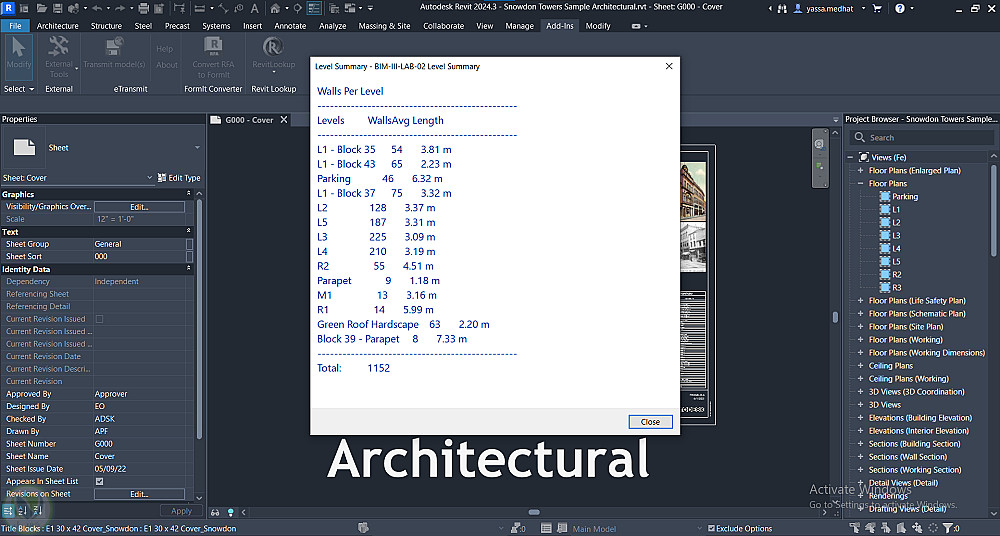Switch to the Manage ribbon tab
The width and height of the screenshot is (1000, 536).
[x=519, y=26]
